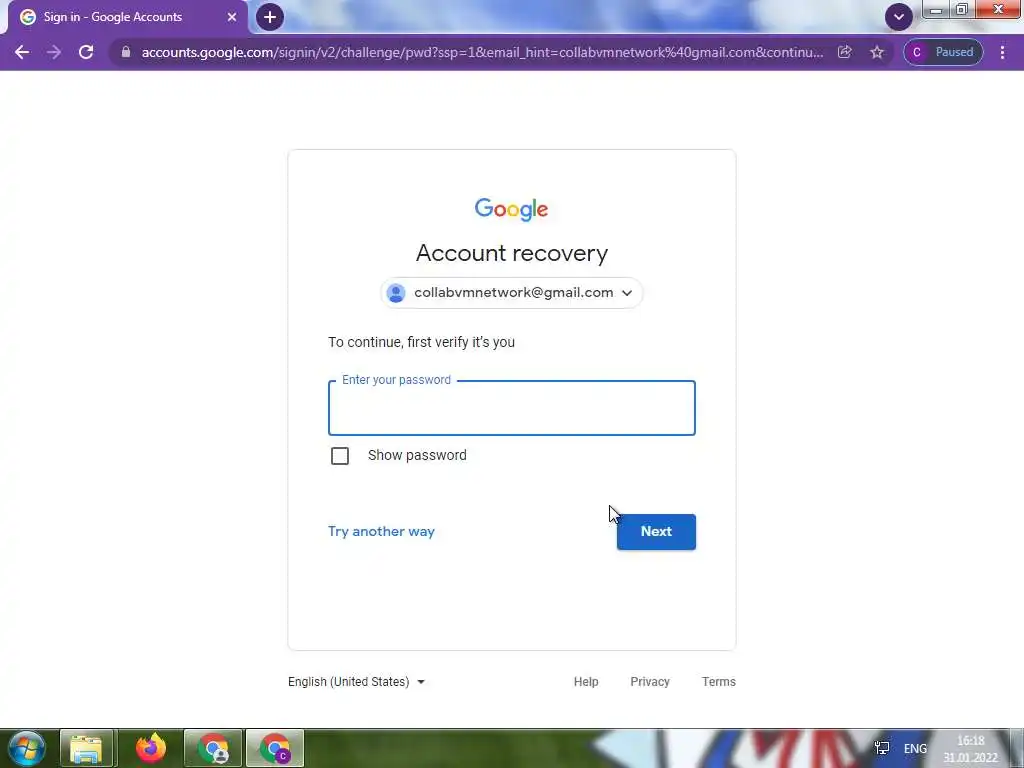The width and height of the screenshot is (1024, 768).
Task: Select the Sign in - Google Accounts tab
Action: pyautogui.click(x=127, y=17)
